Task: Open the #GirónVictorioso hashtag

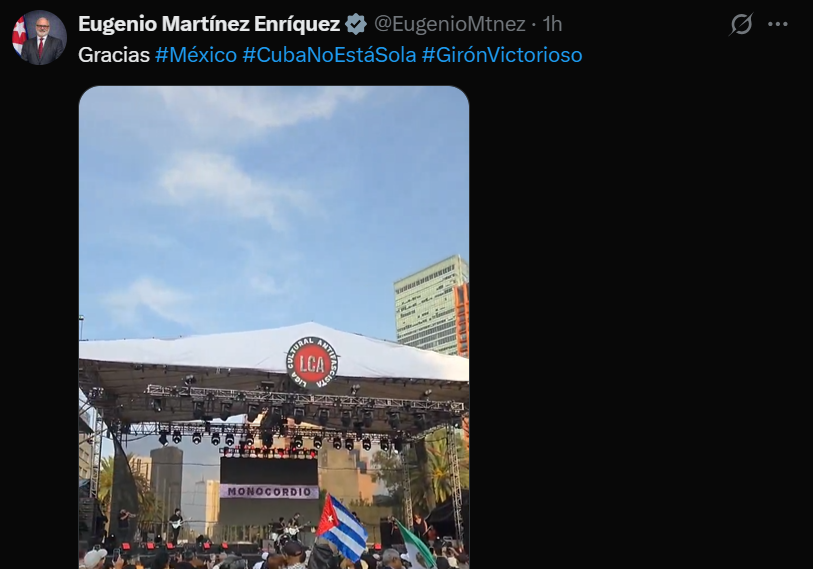Action: click(502, 55)
